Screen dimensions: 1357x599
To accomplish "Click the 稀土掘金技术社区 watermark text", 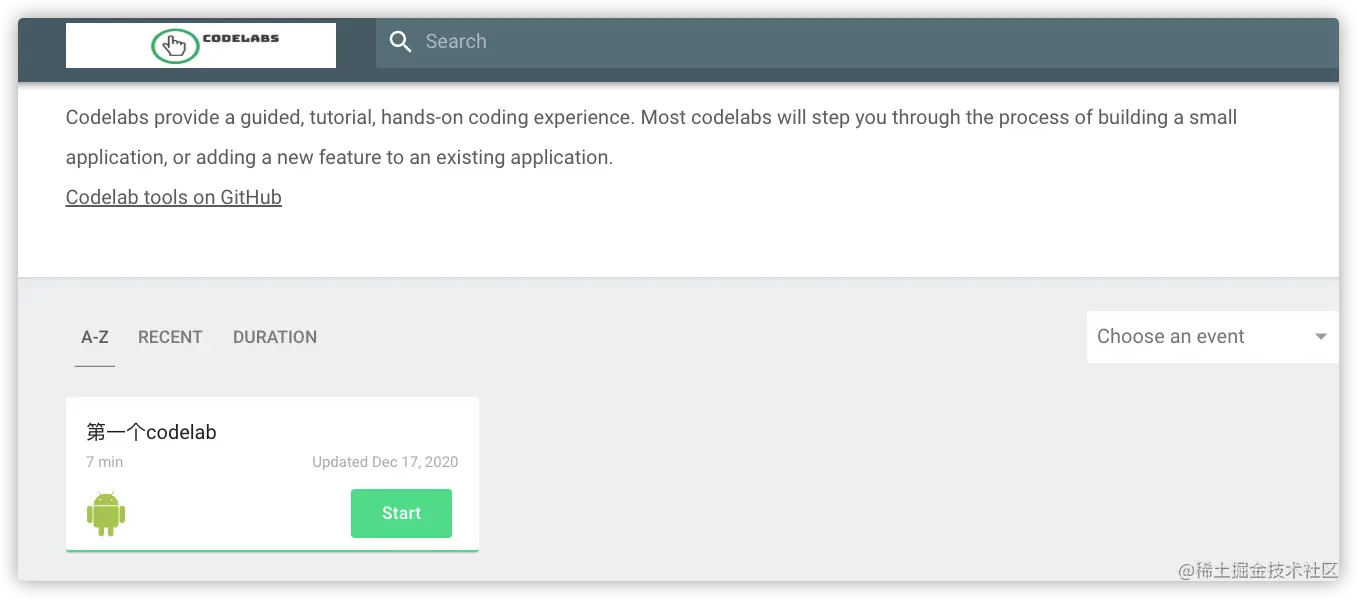I will [x=1257, y=571].
